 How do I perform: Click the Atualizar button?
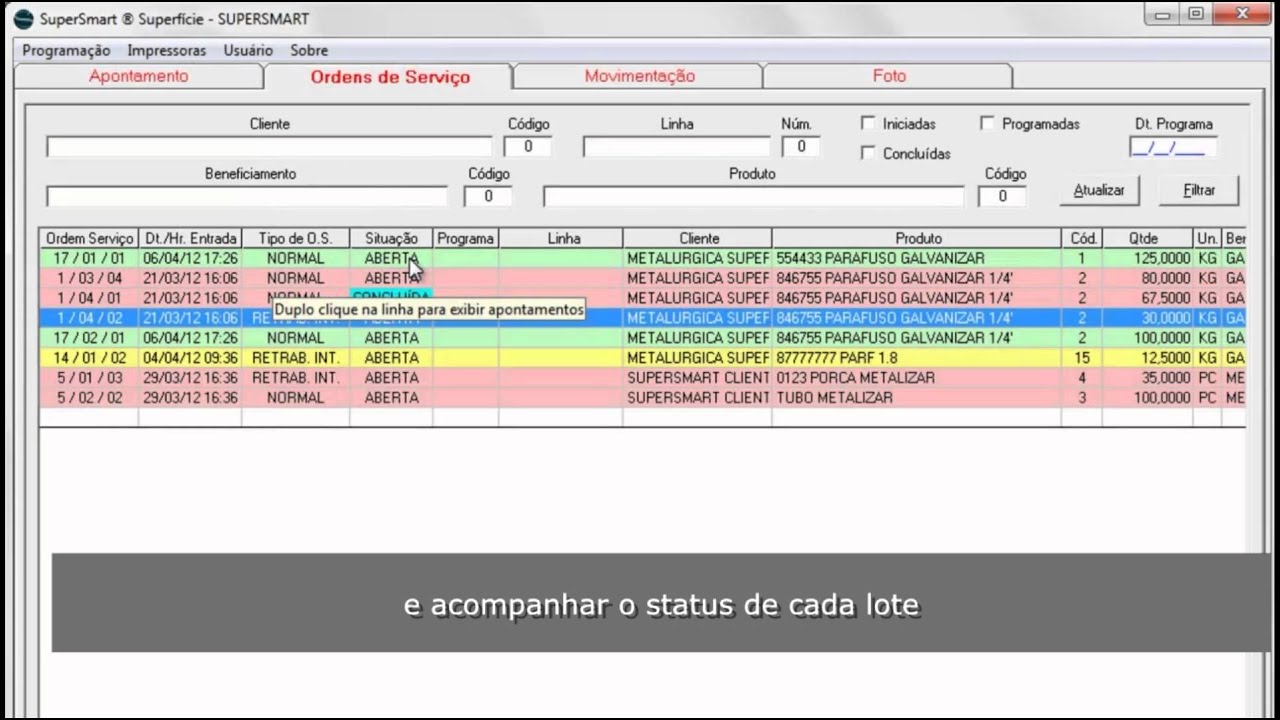pyautogui.click(x=1099, y=190)
